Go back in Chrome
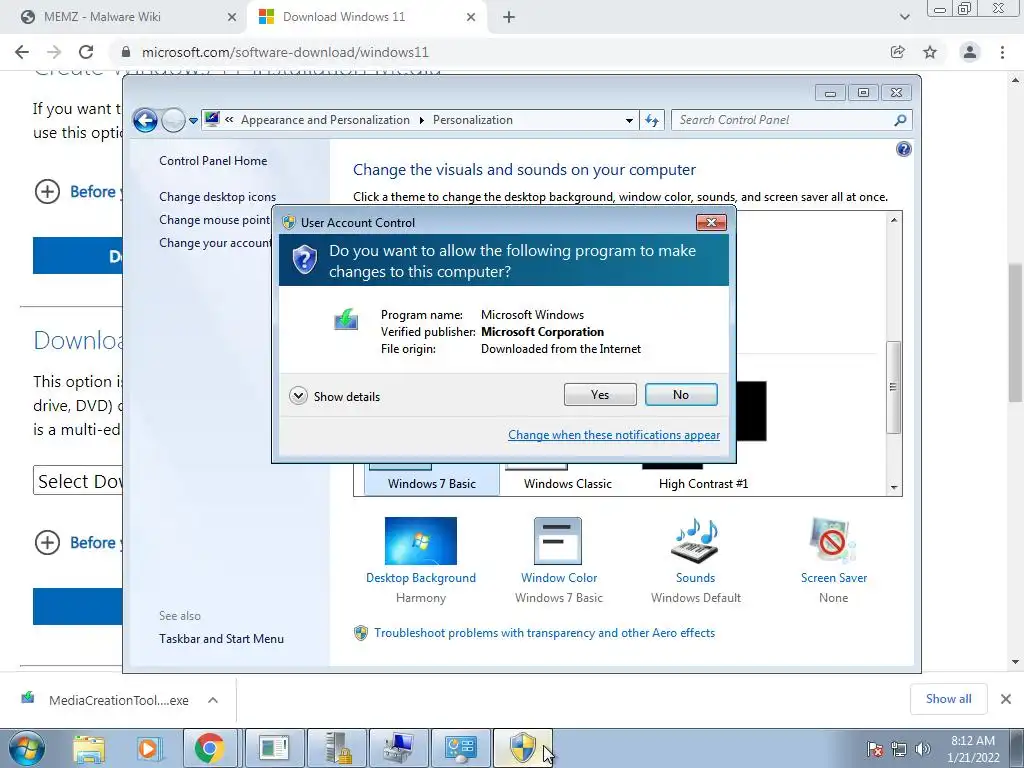Image resolution: width=1024 pixels, height=768 pixels. click(22, 52)
